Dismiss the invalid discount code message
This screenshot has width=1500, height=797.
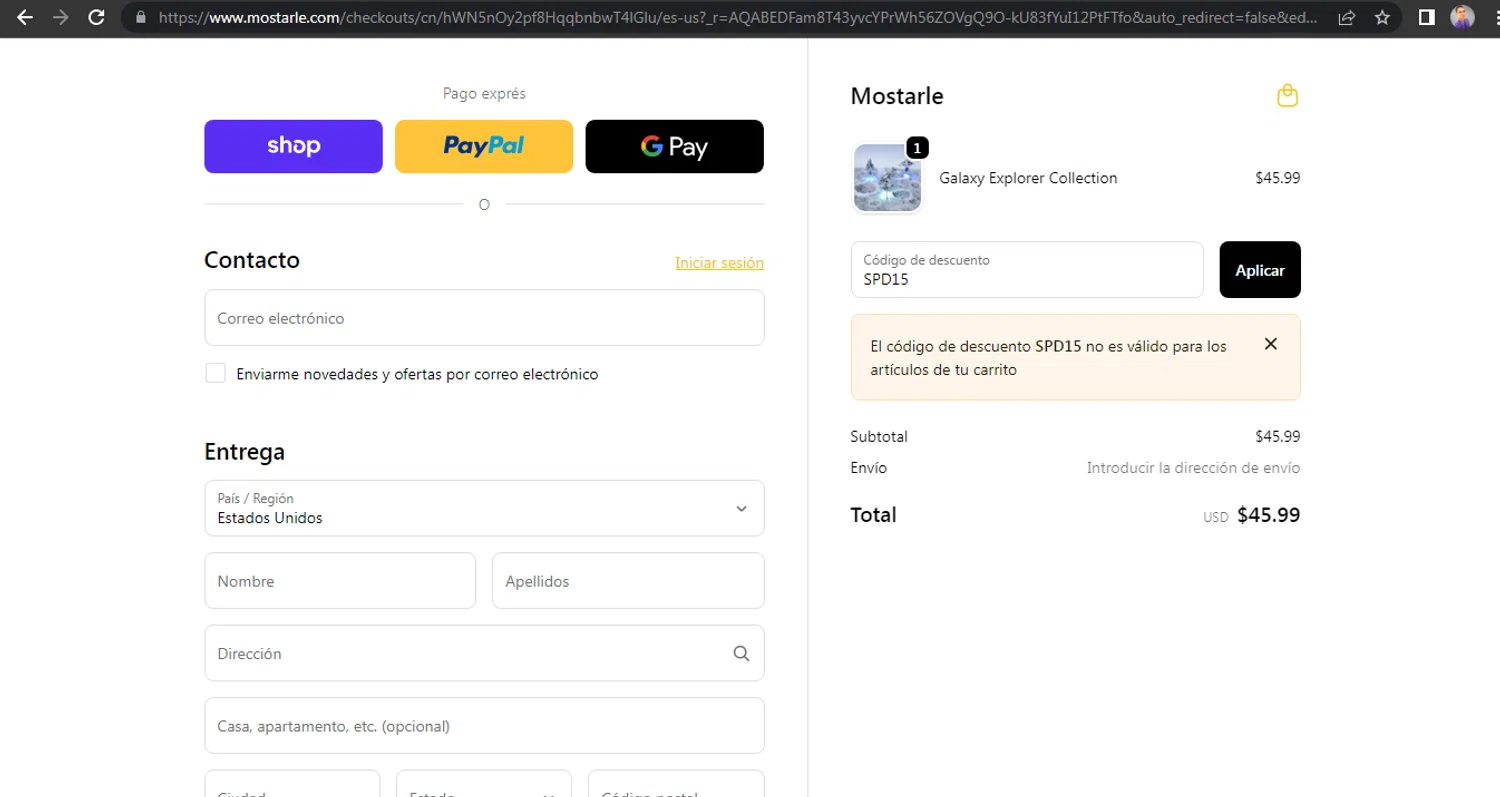pos(1270,344)
